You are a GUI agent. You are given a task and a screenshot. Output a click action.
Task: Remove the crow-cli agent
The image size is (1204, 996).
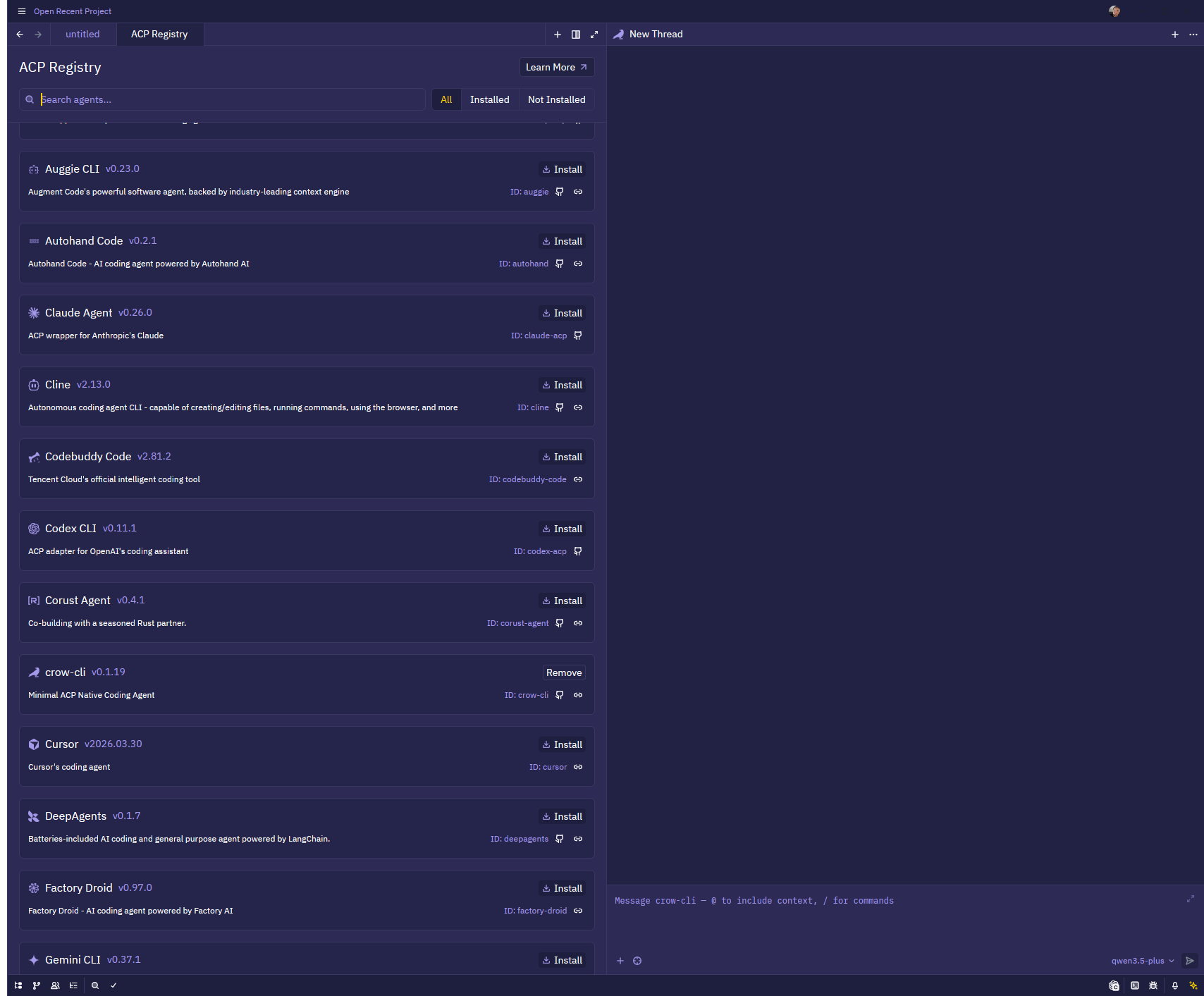pyautogui.click(x=563, y=672)
